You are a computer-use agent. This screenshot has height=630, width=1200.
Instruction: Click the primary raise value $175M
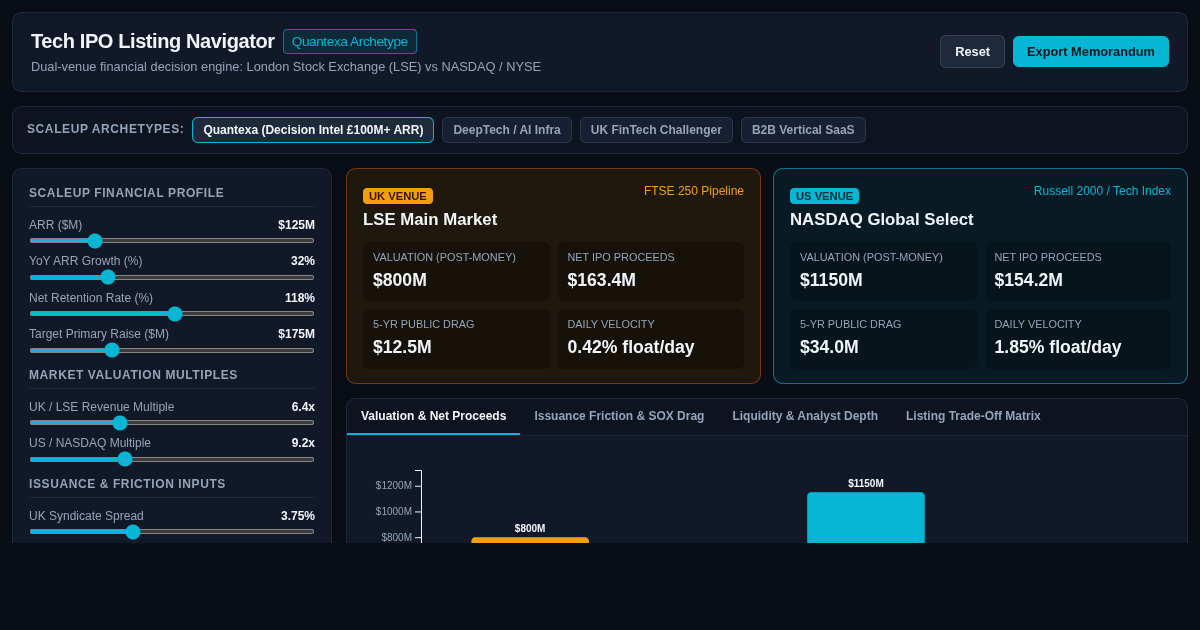click(296, 334)
